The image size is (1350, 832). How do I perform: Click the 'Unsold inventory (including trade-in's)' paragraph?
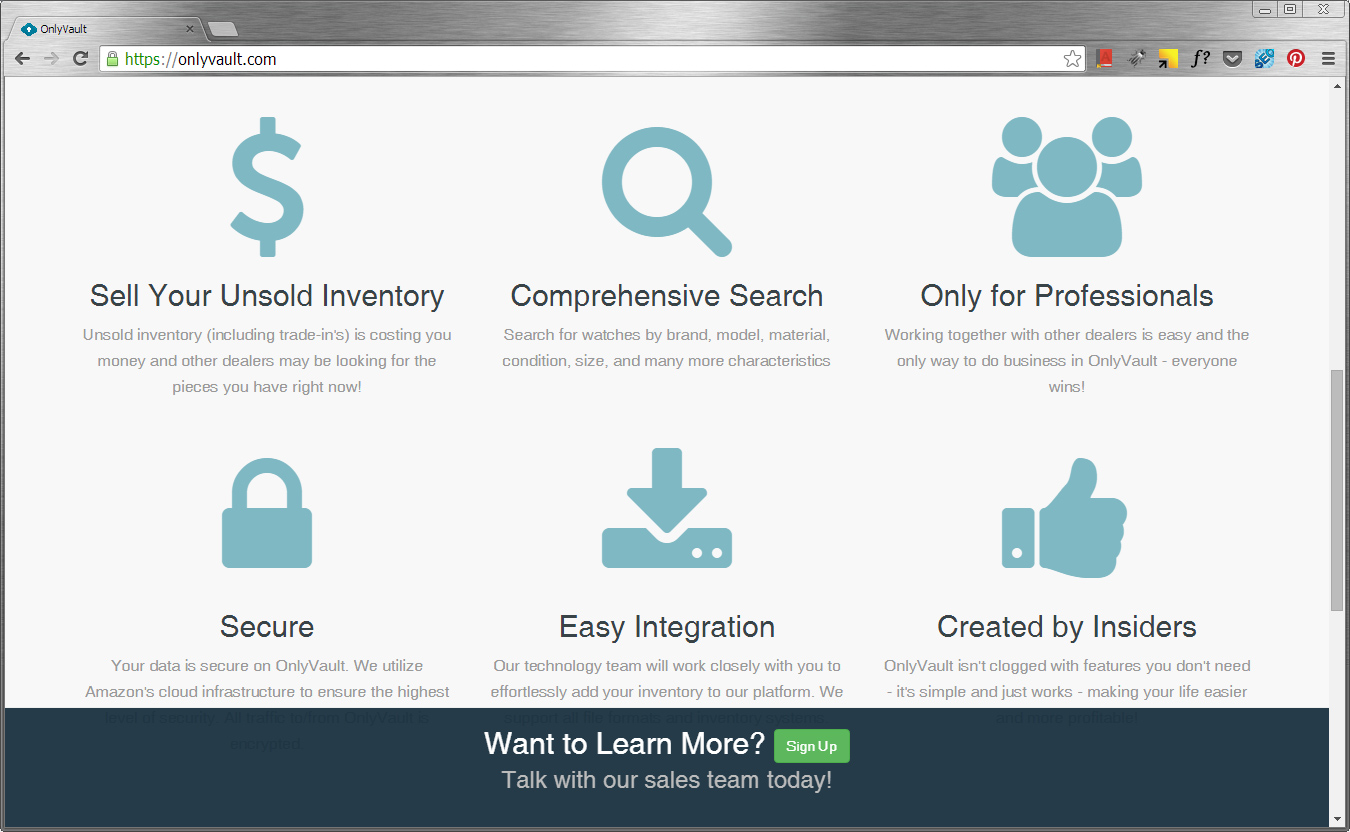267,361
